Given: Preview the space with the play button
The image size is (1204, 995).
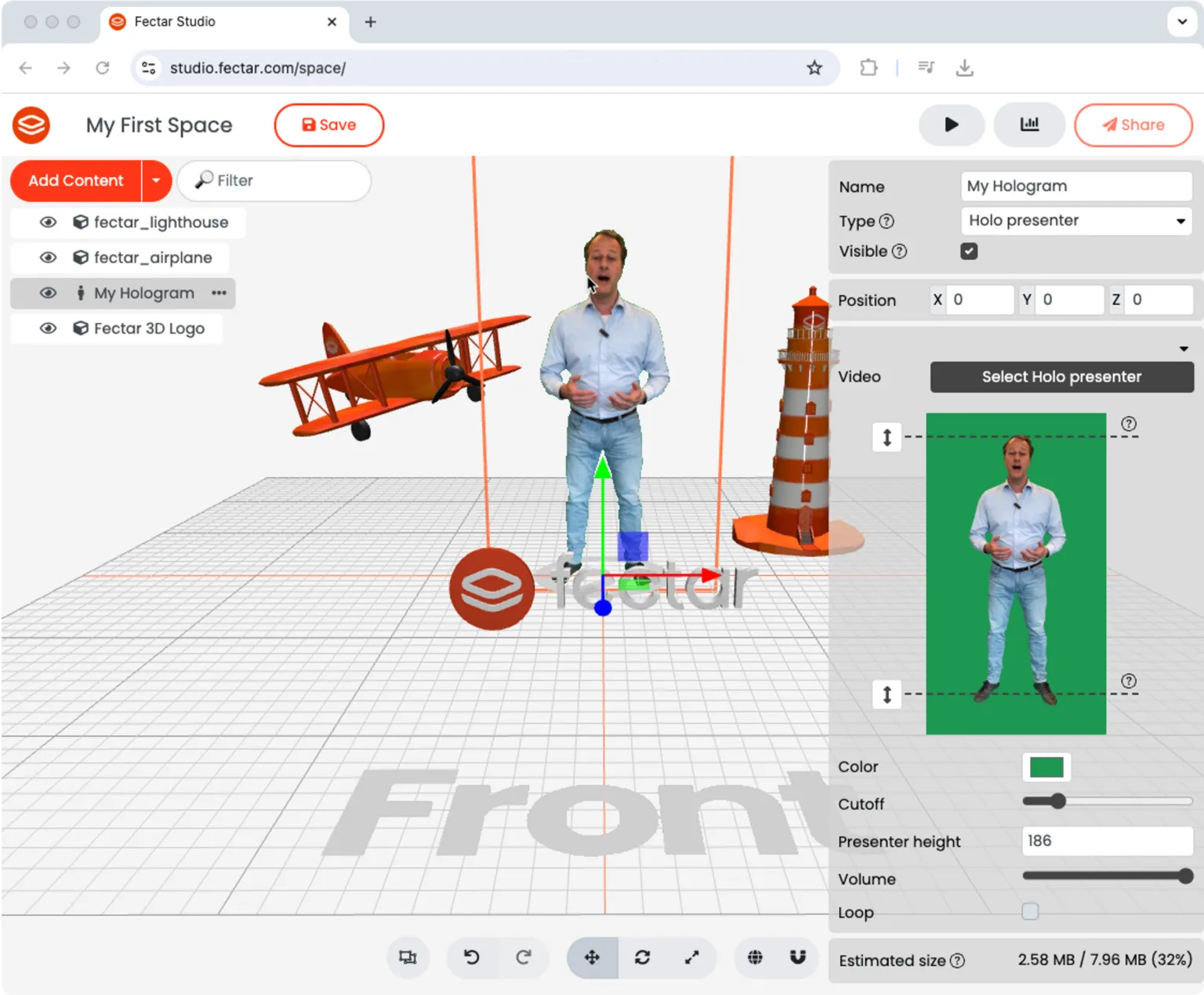Looking at the screenshot, I should coord(951,125).
